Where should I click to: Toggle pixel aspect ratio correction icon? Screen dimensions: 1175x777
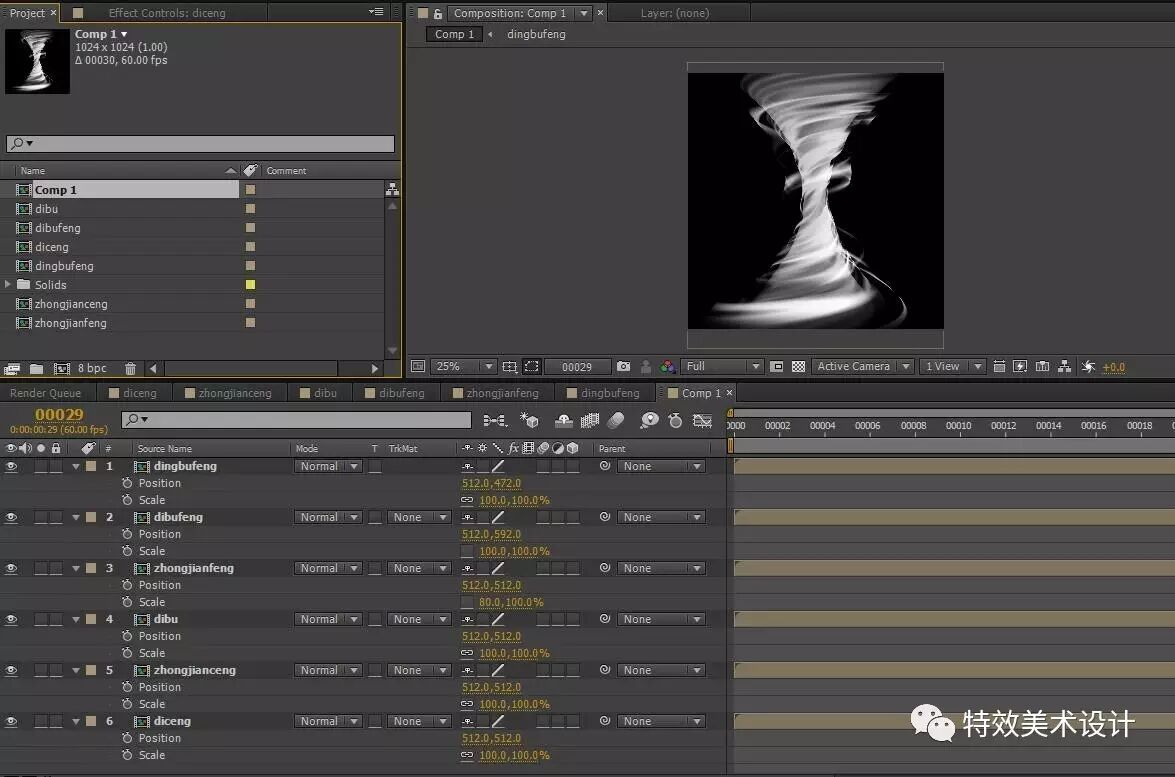pyautogui.click(x=999, y=366)
